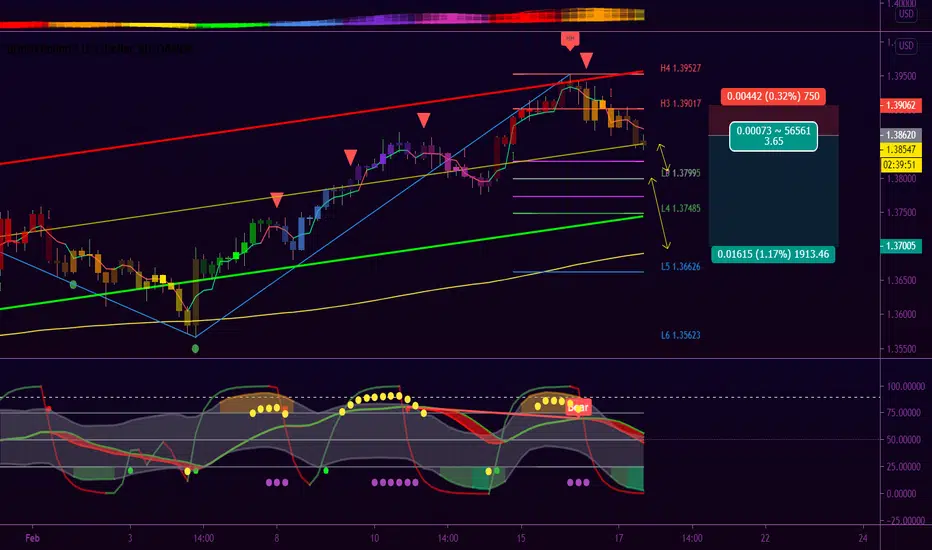Screen dimensions: 932x550
Task: Click the green 1.37005 price axis label
Action: click(x=900, y=246)
